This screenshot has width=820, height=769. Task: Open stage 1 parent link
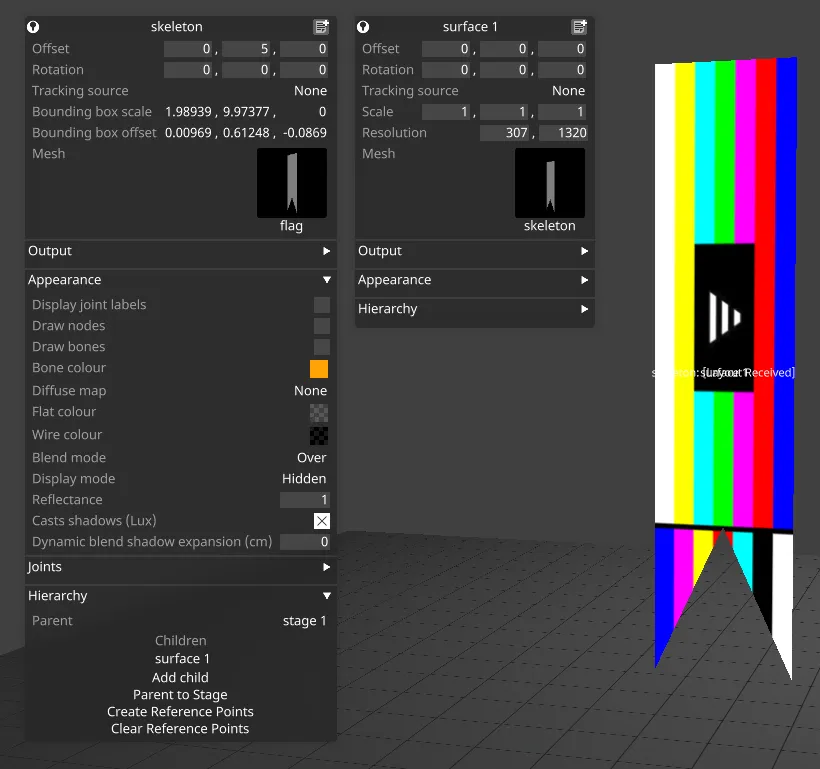(304, 620)
